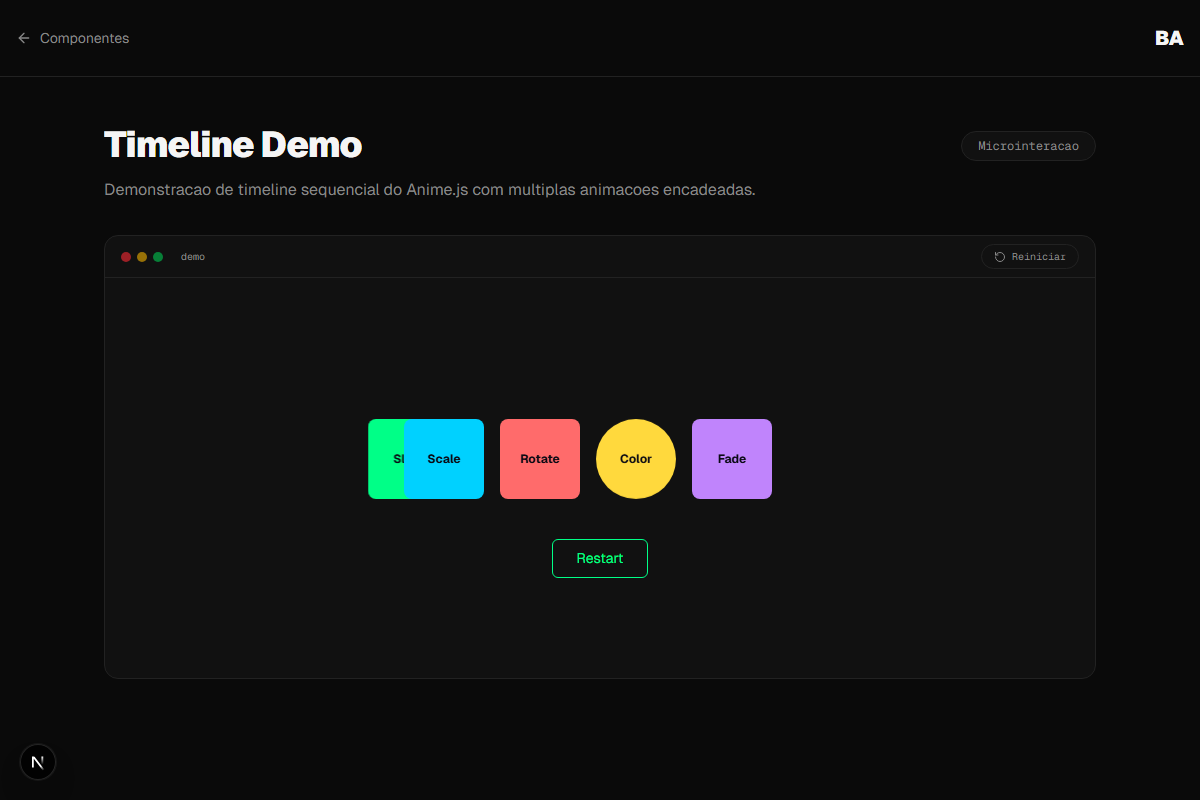Open the Next.js logo badge in the corner

coord(37,761)
